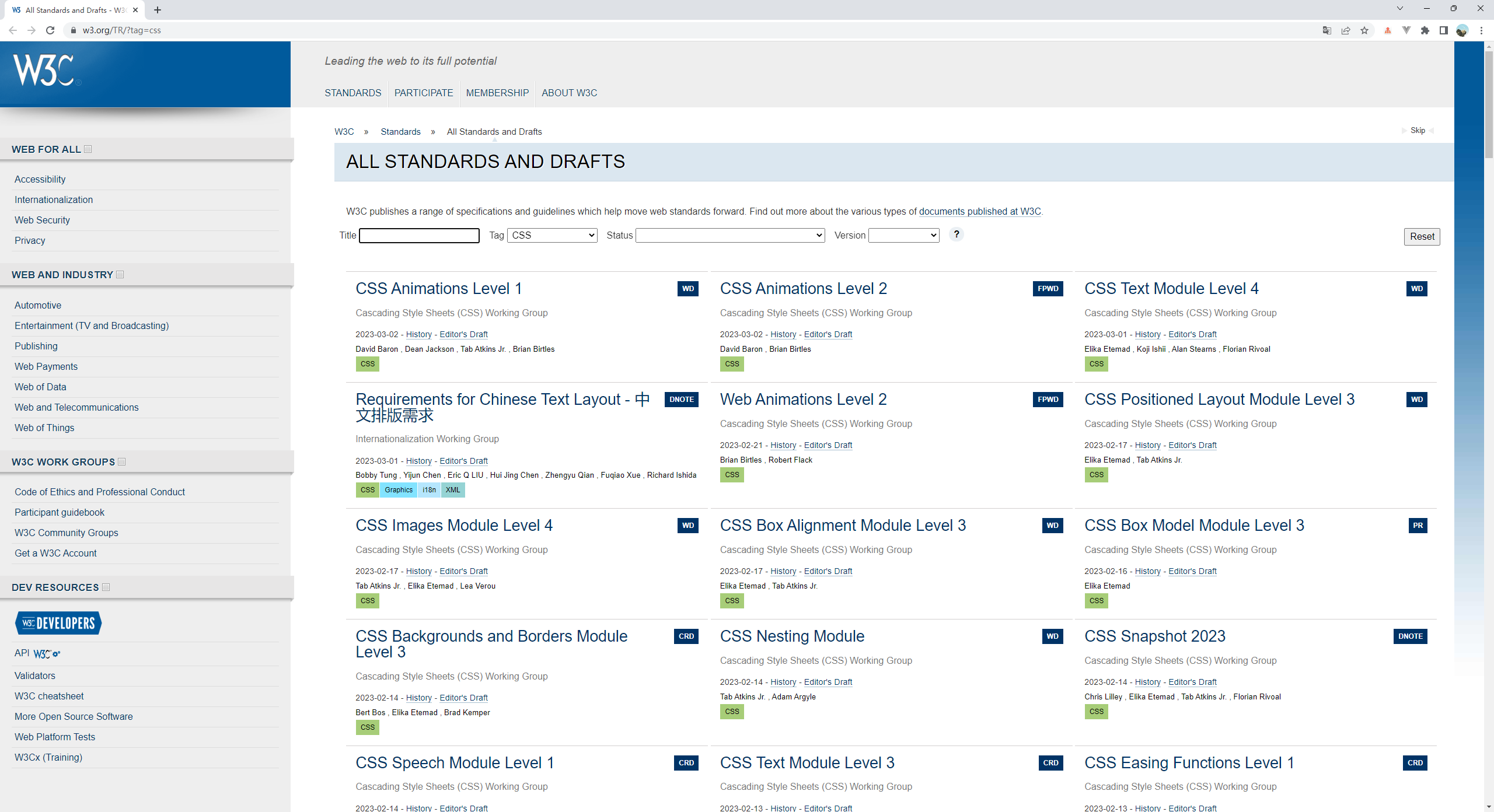Collapse the Dev Resources section
The width and height of the screenshot is (1494, 812).
pyautogui.click(x=106, y=587)
